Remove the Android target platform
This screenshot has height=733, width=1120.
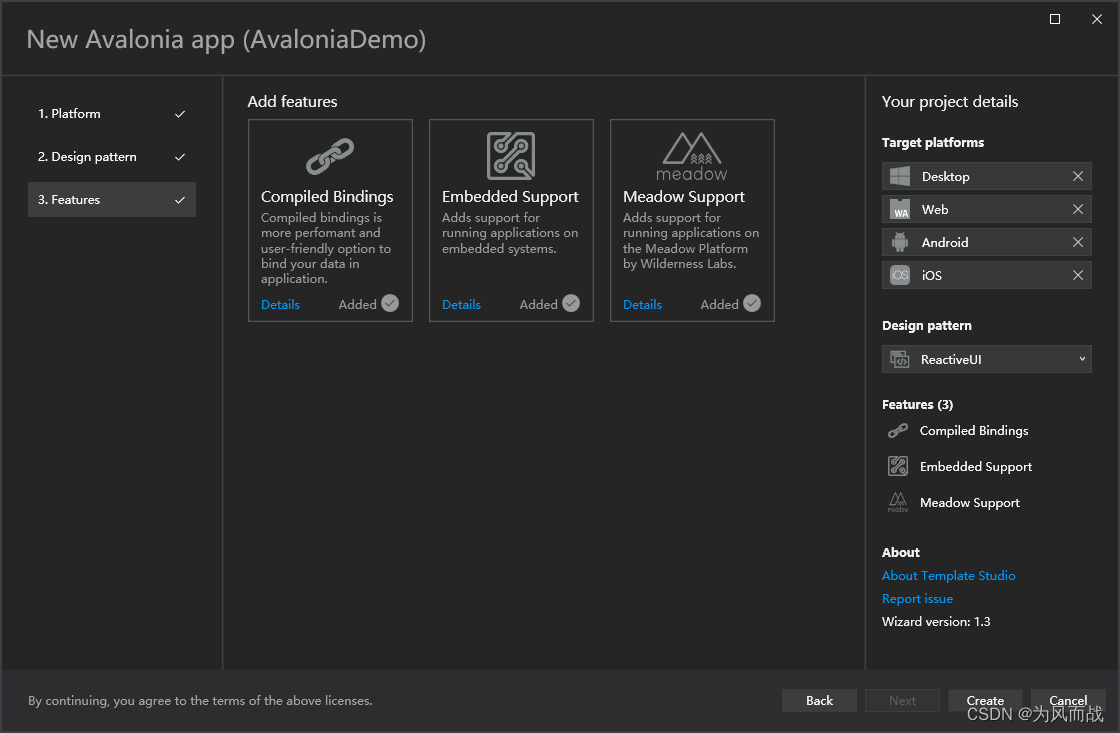click(x=1078, y=242)
